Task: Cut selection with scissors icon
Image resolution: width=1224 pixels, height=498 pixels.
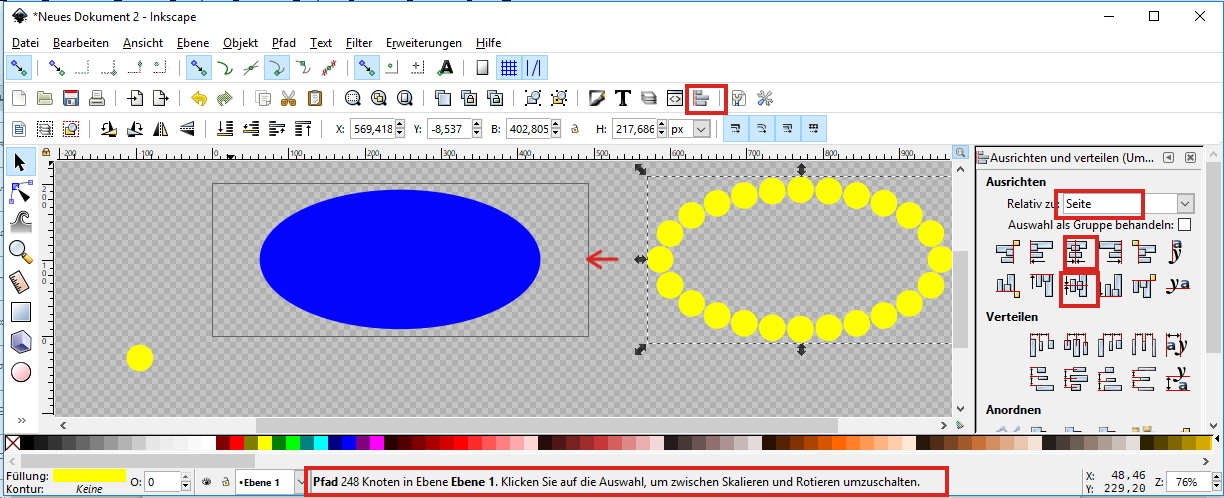Action: (x=289, y=98)
